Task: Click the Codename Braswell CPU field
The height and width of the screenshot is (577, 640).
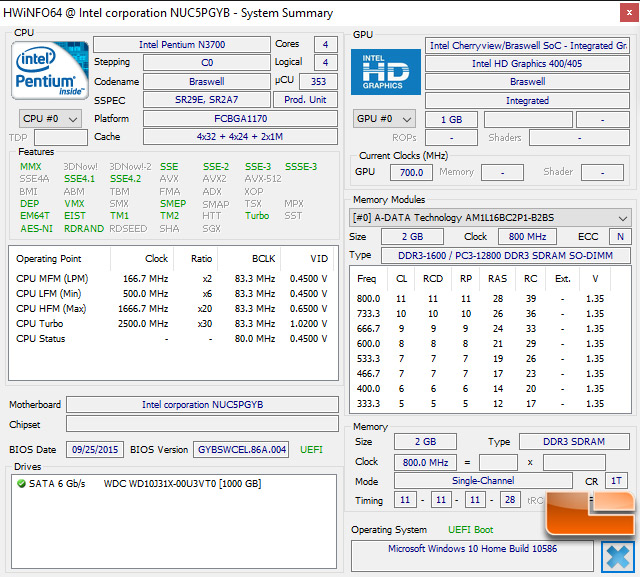Action: (207, 81)
